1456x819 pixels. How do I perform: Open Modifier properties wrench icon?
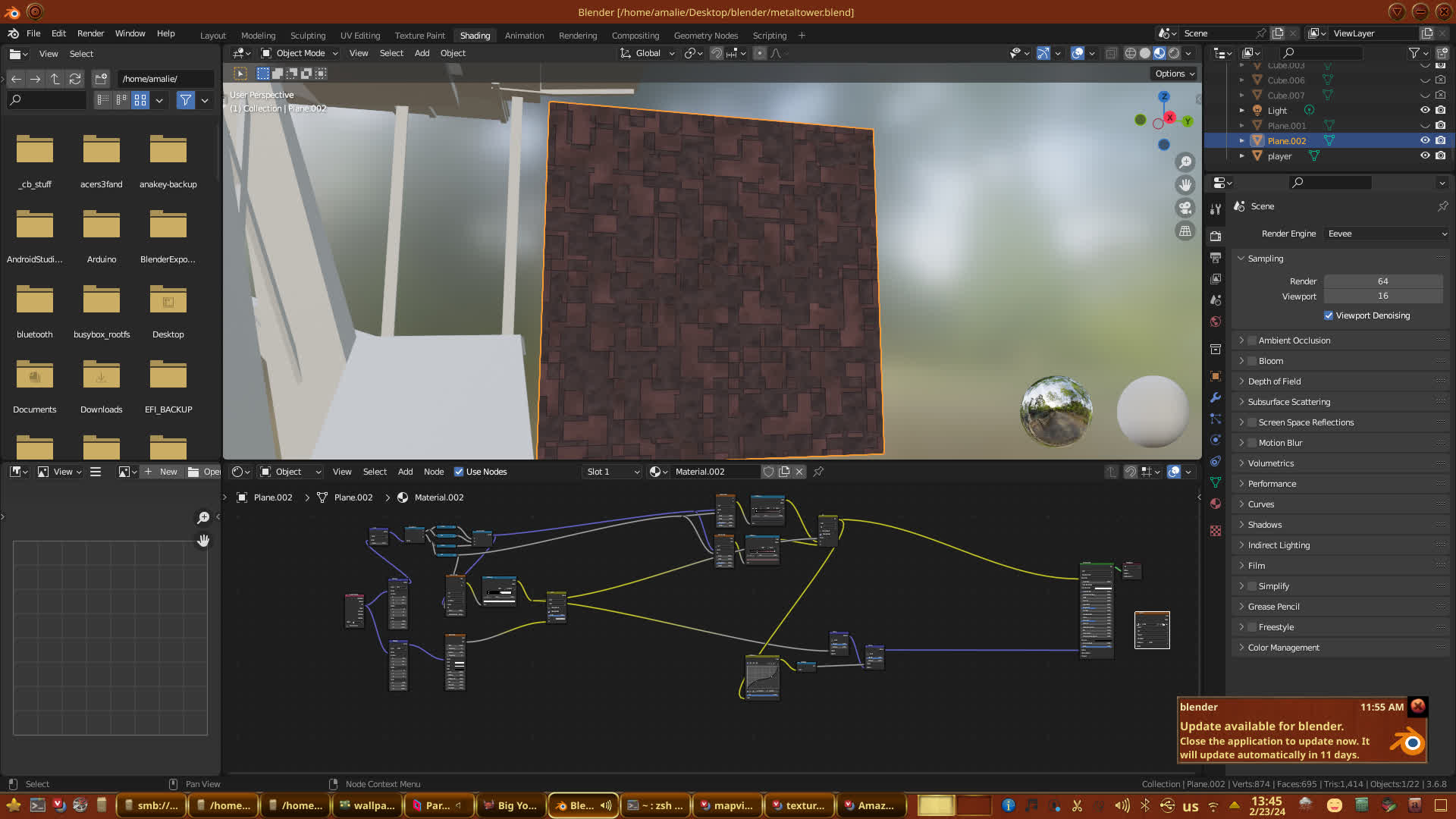tap(1216, 397)
